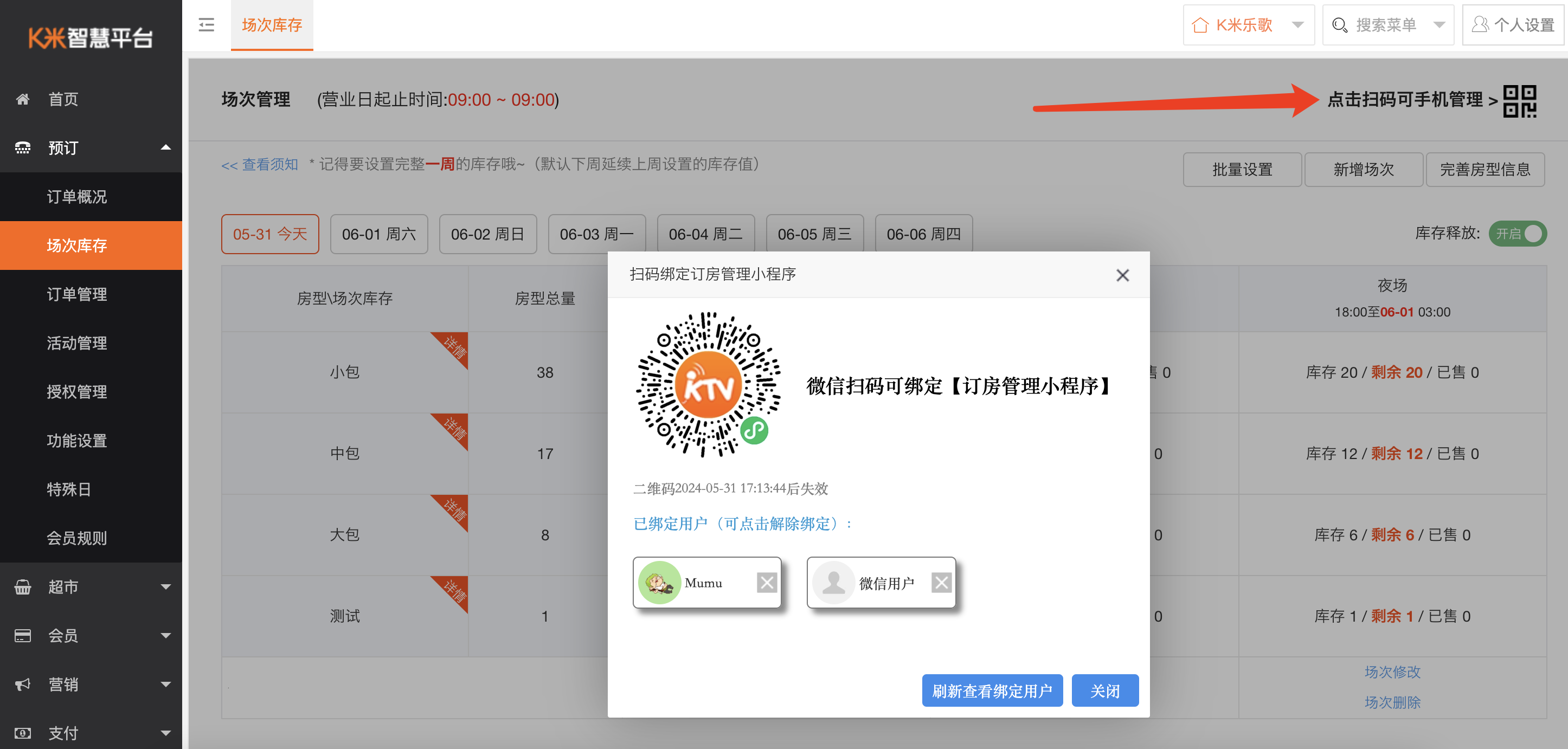
Task: Click the 场次删除 link
Action: tap(1392, 702)
